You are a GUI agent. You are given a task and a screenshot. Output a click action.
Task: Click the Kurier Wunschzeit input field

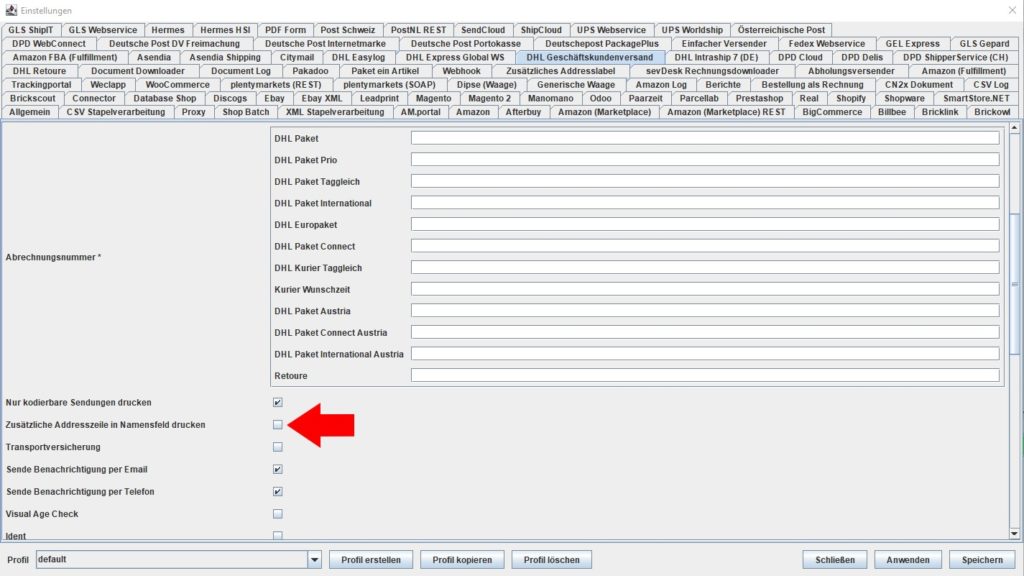705,289
